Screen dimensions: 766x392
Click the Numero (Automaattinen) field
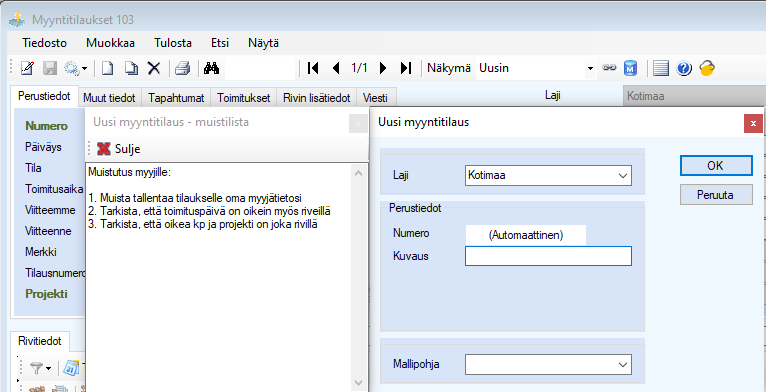pyautogui.click(x=526, y=235)
